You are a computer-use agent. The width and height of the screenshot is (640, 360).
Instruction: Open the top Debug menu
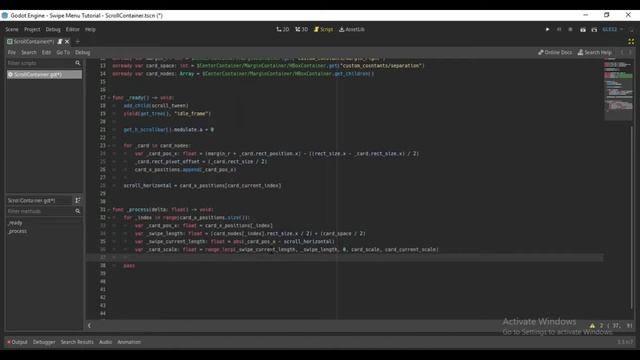tap(53, 29)
